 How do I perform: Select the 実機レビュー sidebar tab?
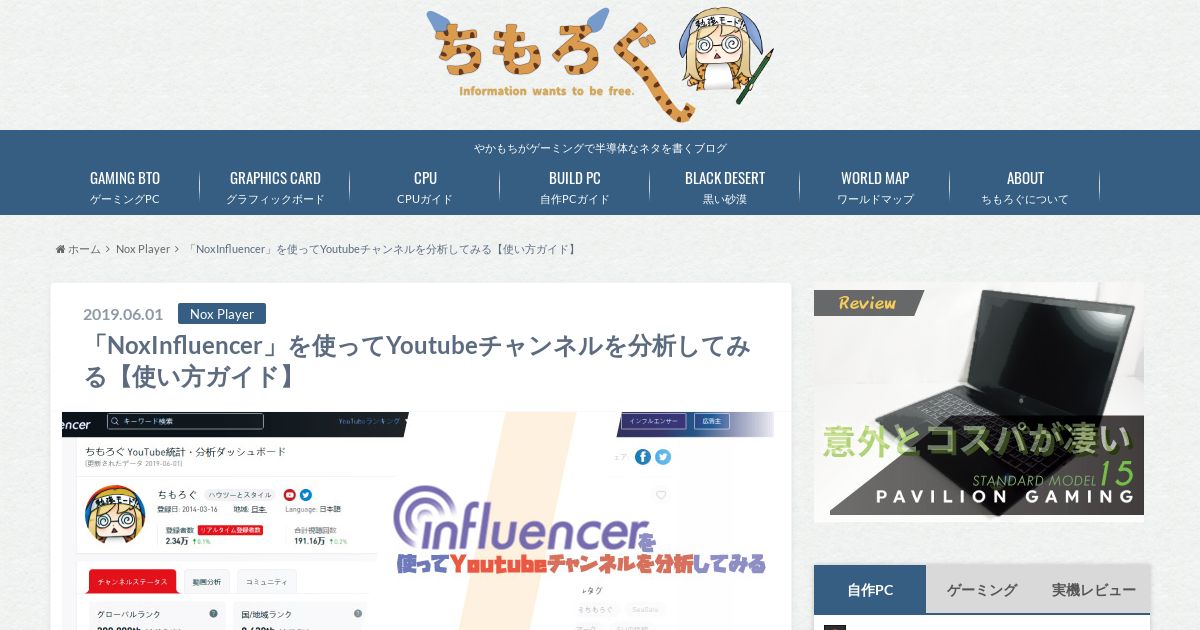point(1094,589)
